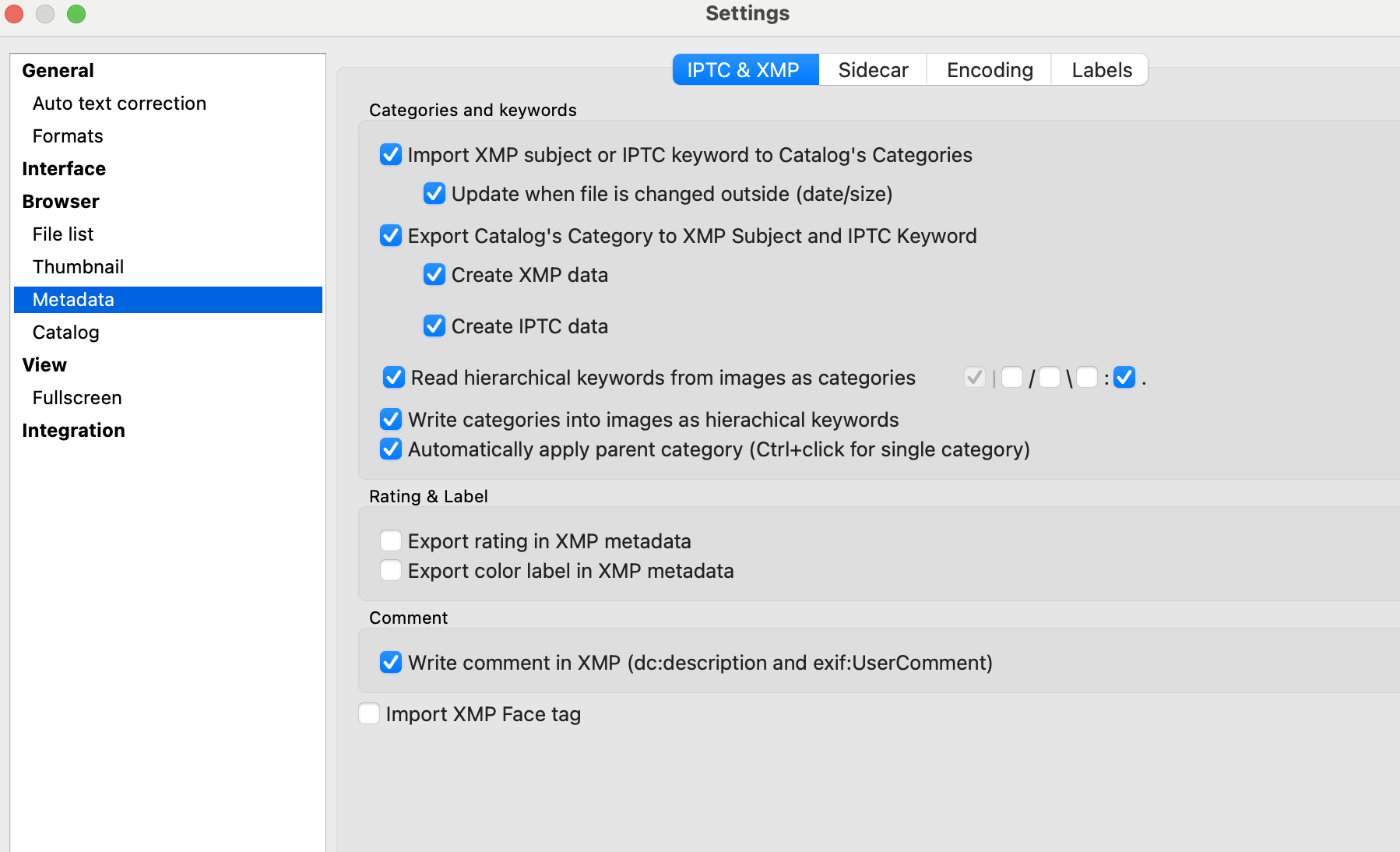Open the Encoding tab

pos(989,70)
